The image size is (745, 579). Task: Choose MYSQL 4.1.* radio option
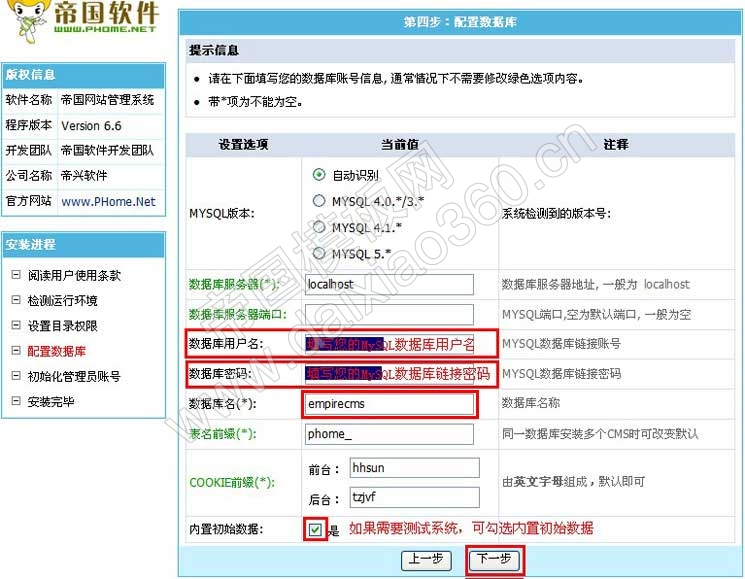(x=319, y=227)
